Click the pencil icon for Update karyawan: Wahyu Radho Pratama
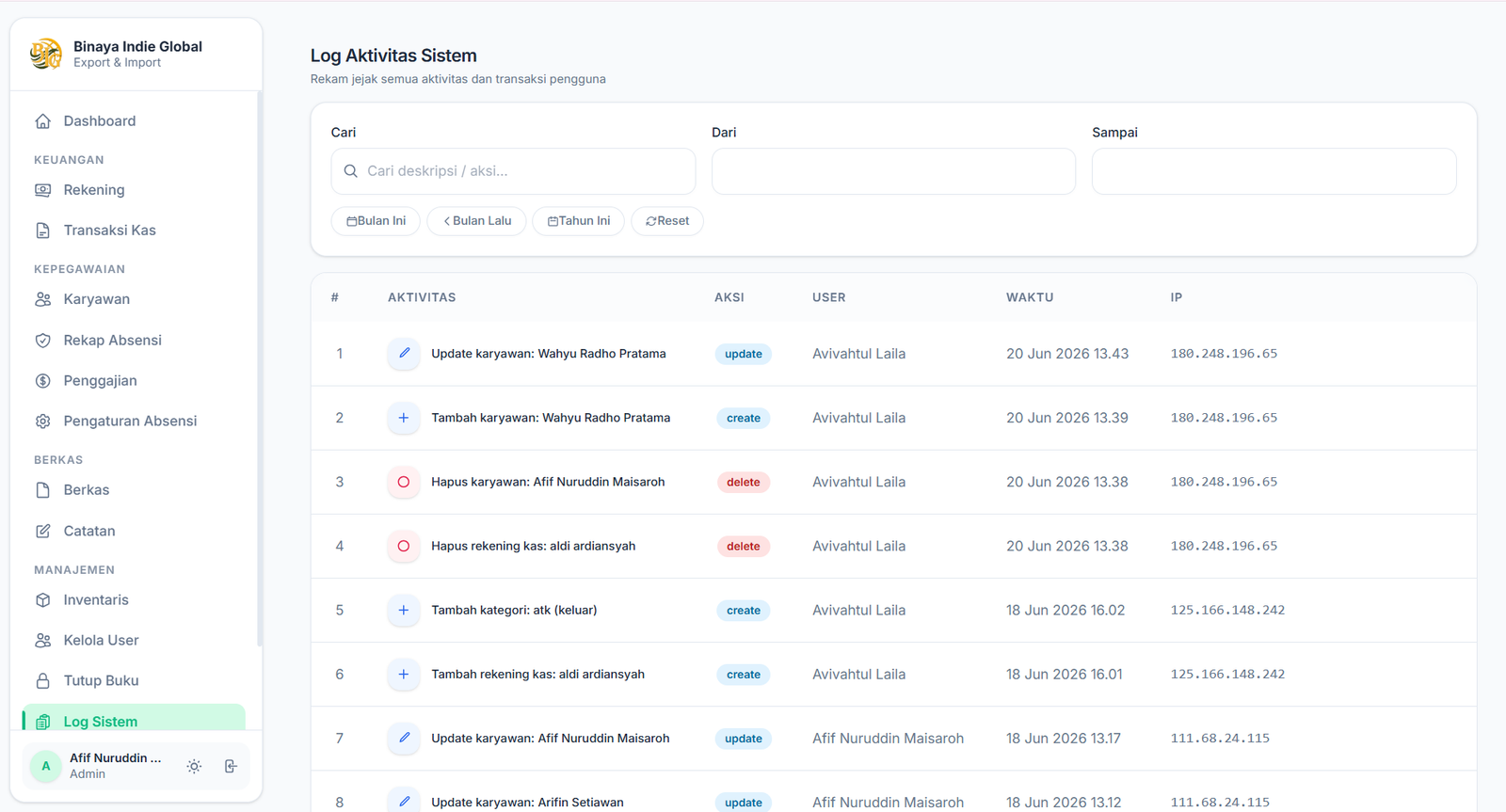This screenshot has height=812, width=1506. pyautogui.click(x=404, y=354)
